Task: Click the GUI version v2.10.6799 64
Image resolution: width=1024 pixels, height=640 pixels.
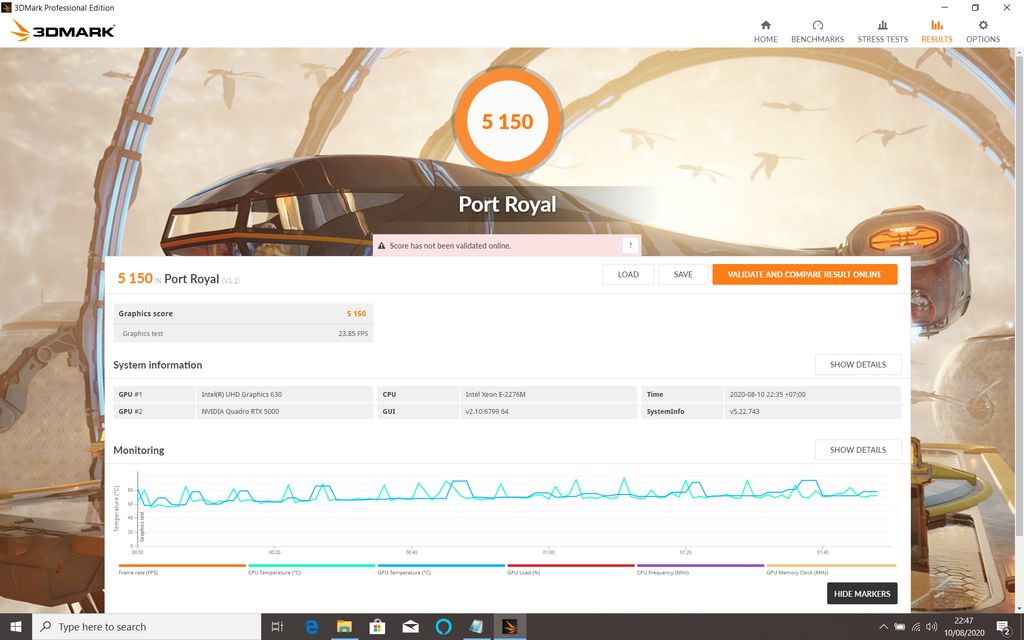Action: pyautogui.click(x=487, y=411)
